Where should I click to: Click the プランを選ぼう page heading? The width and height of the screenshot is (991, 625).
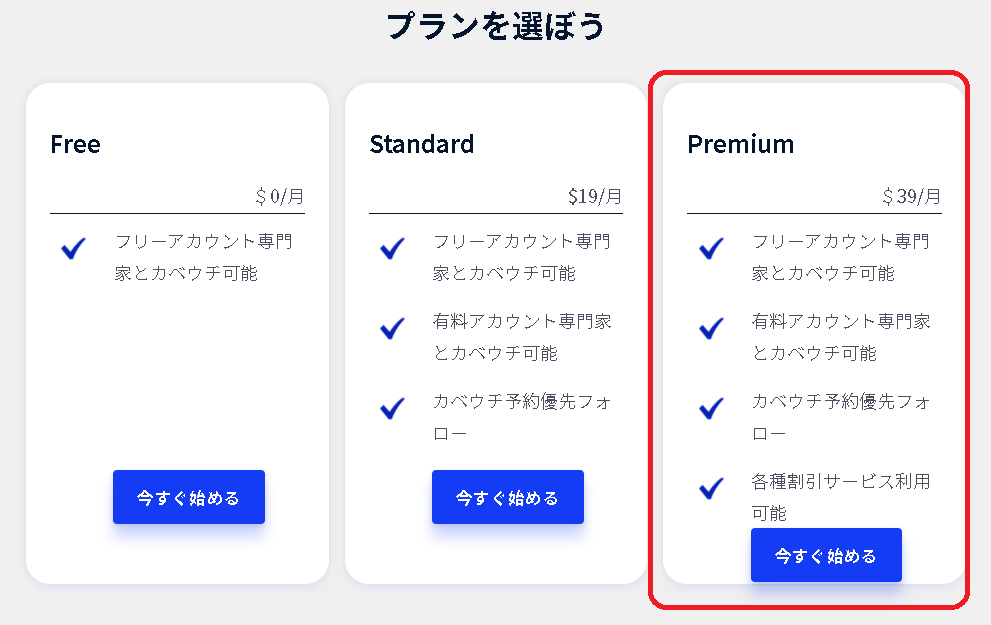pos(496,26)
